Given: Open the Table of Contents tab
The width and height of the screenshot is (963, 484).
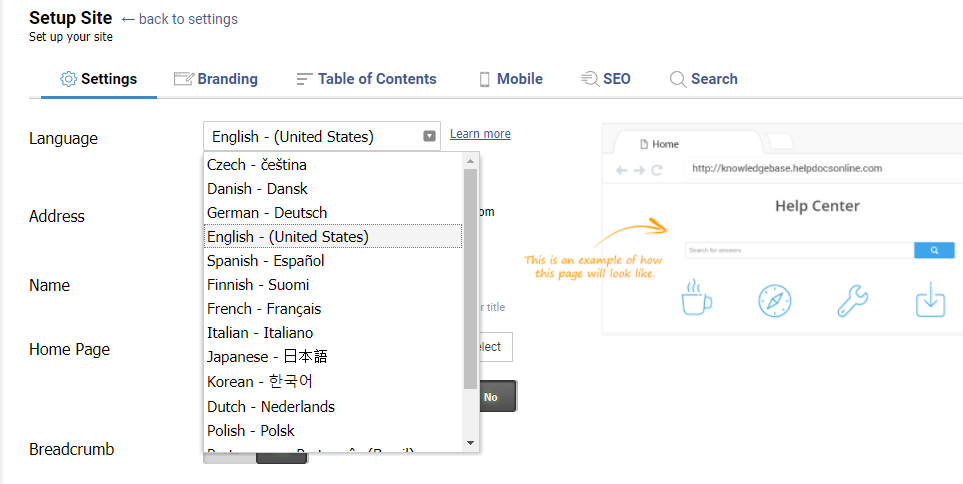Looking at the screenshot, I should (377, 79).
